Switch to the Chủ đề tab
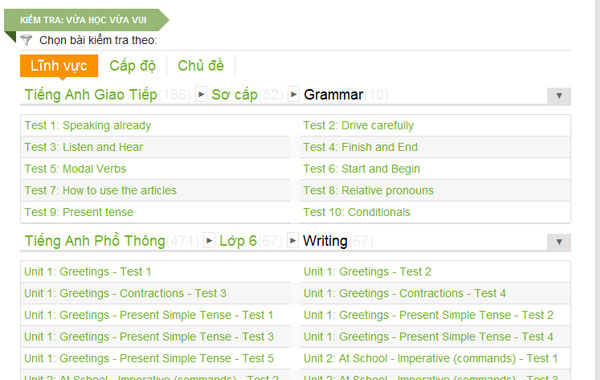Image resolution: width=600 pixels, height=380 pixels. point(201,66)
